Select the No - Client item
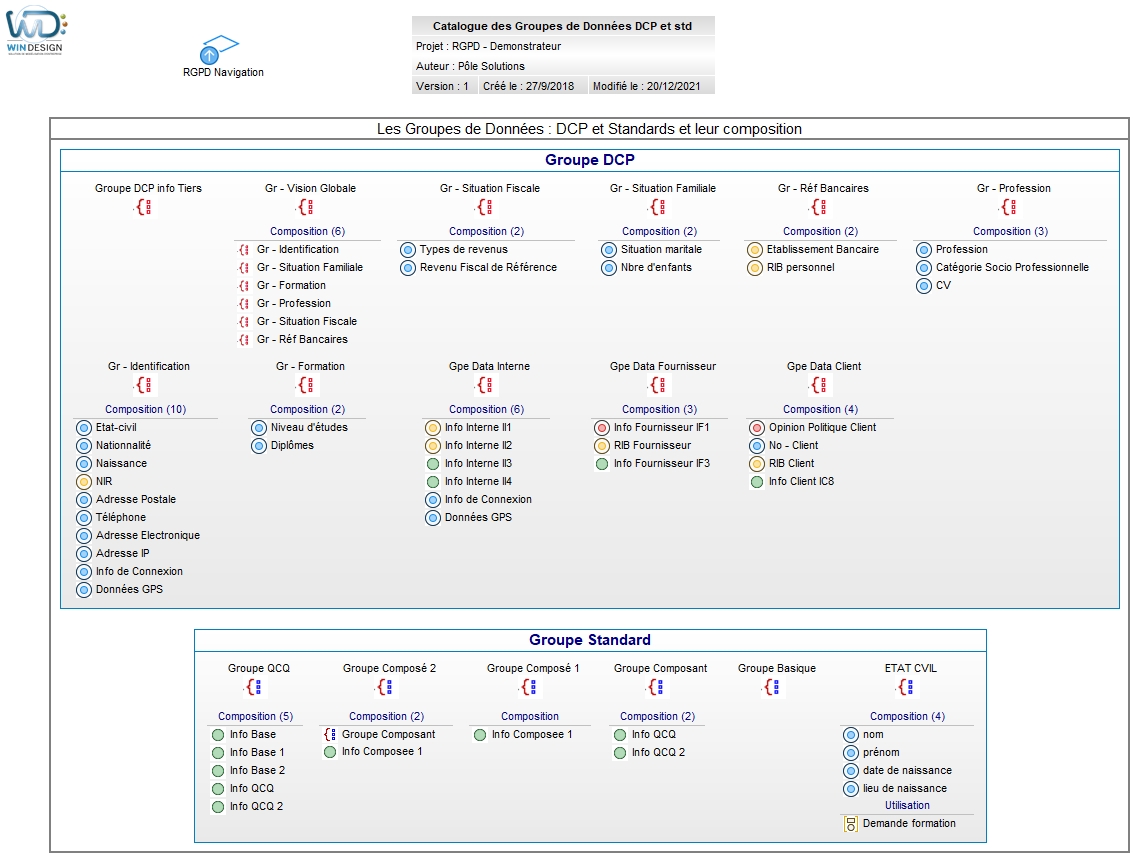 click(x=793, y=445)
